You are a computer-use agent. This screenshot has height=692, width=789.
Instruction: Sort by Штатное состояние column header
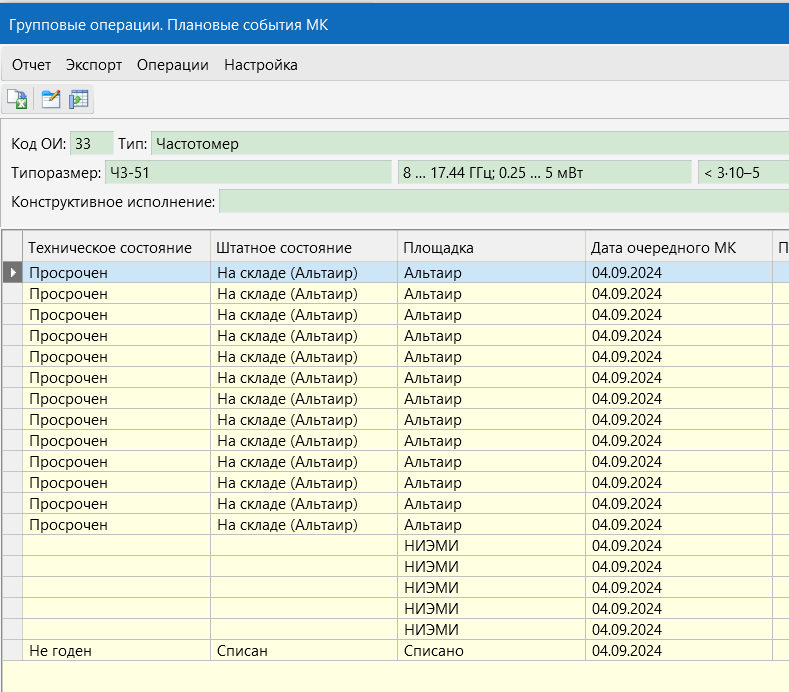coord(303,247)
